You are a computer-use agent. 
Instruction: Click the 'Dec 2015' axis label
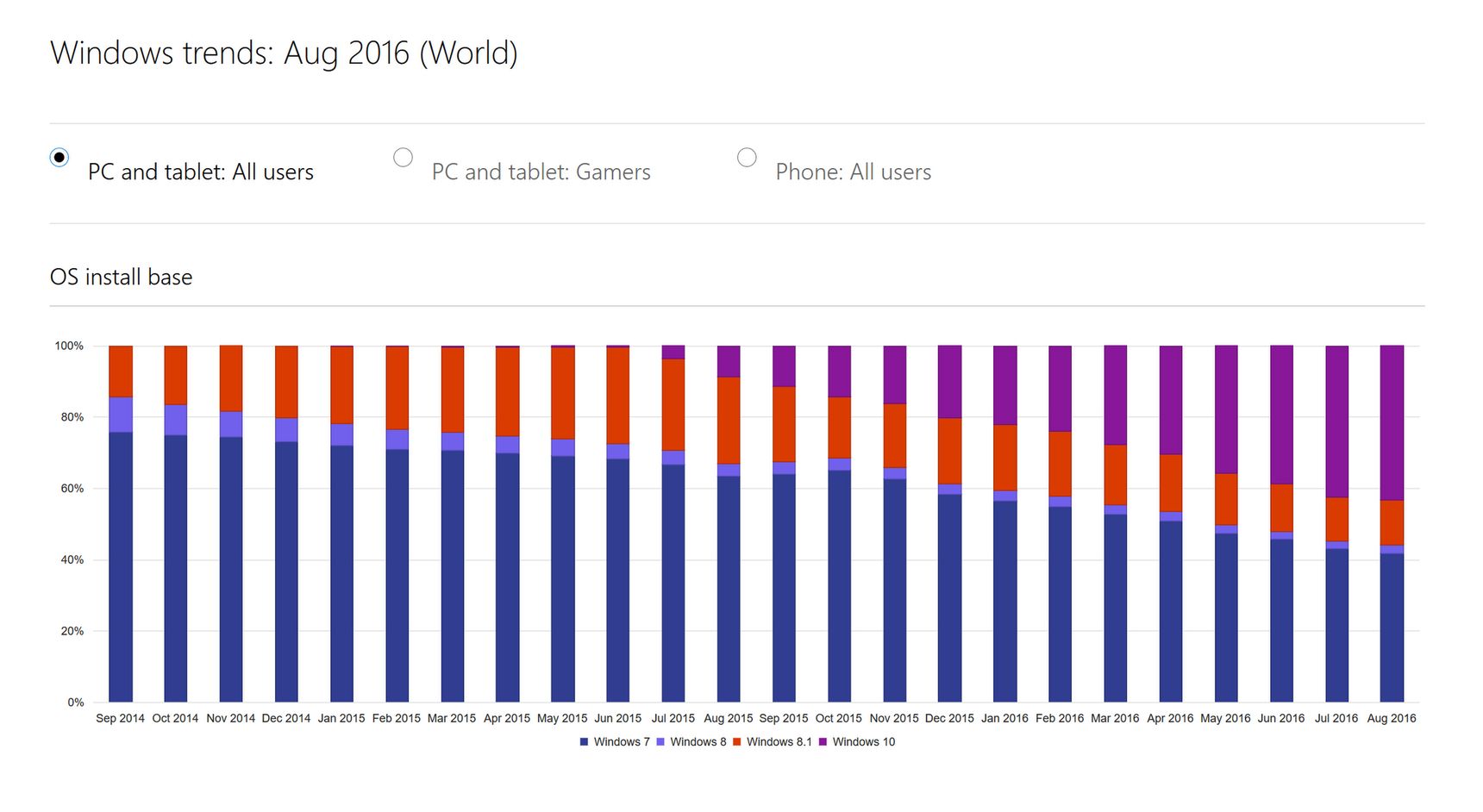(949, 718)
